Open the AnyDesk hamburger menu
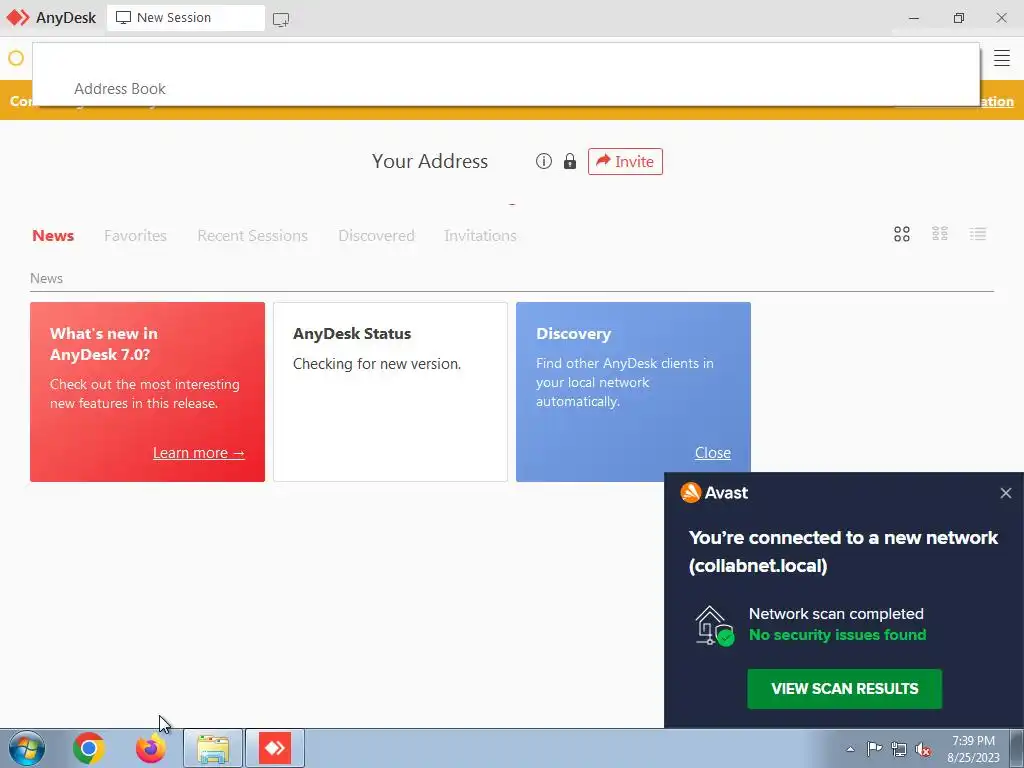The width and height of the screenshot is (1024, 768). pyautogui.click(x=1001, y=57)
